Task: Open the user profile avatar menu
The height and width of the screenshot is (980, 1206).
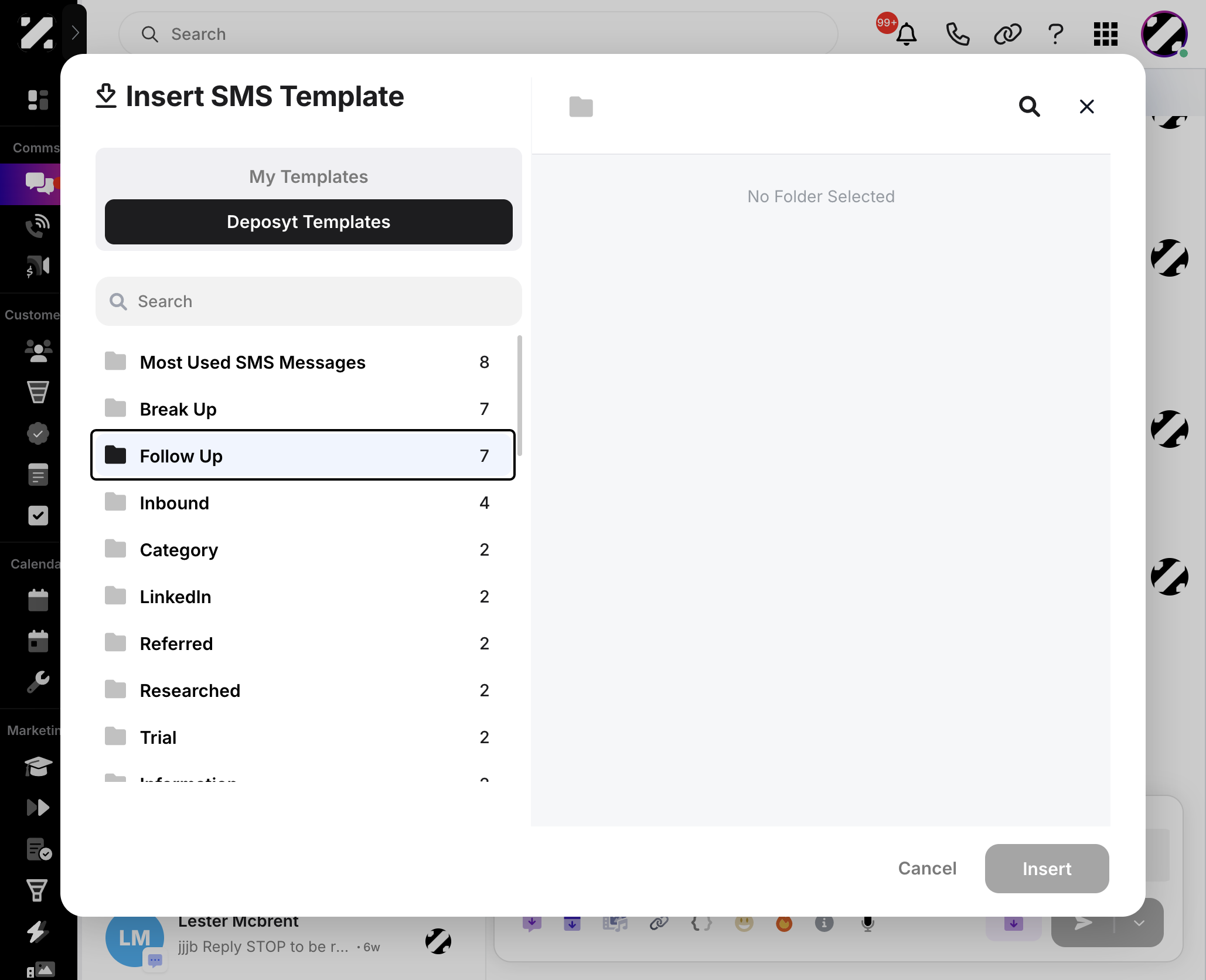Action: 1164,34
